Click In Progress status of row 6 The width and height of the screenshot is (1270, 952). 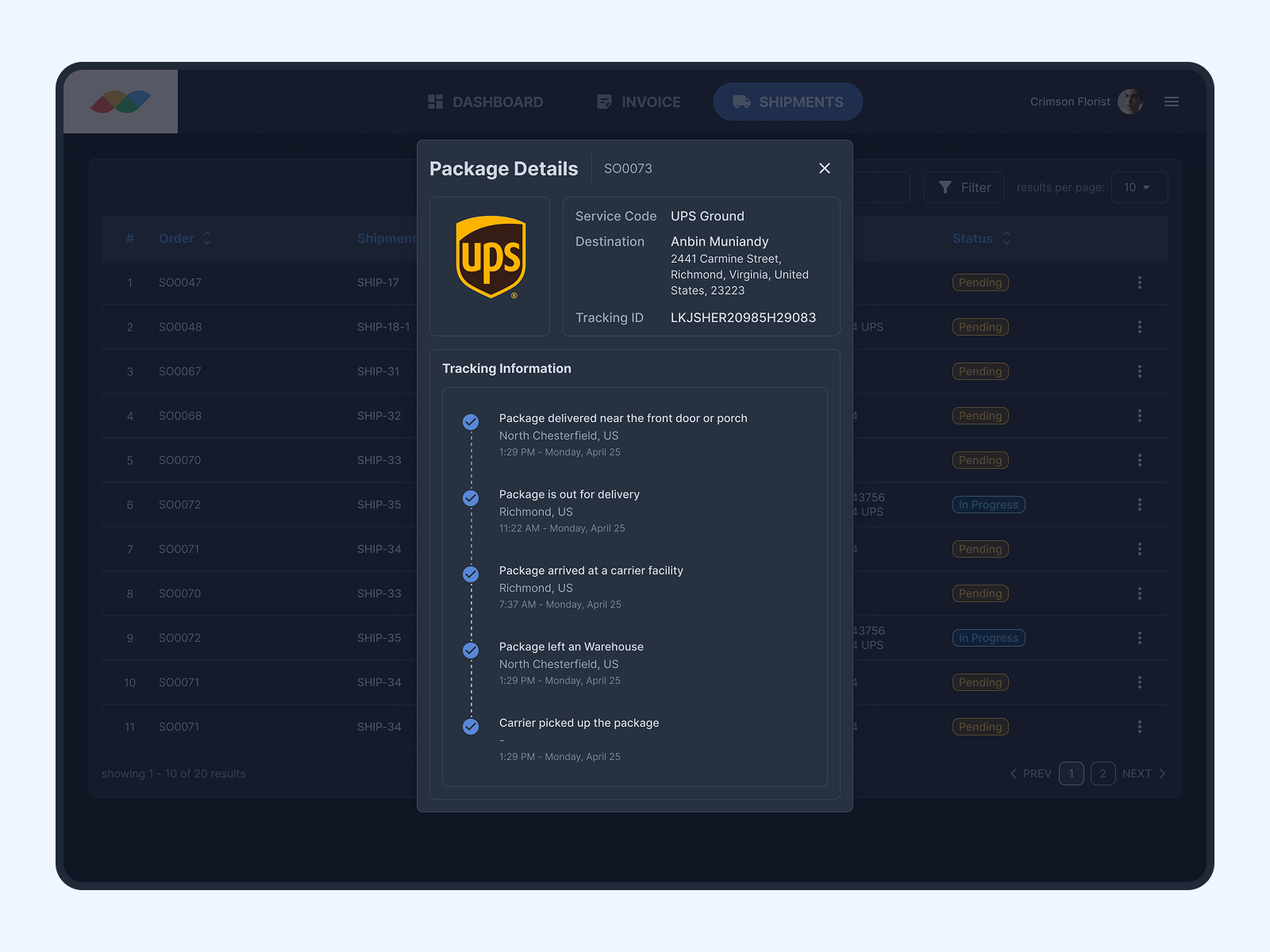[989, 505]
